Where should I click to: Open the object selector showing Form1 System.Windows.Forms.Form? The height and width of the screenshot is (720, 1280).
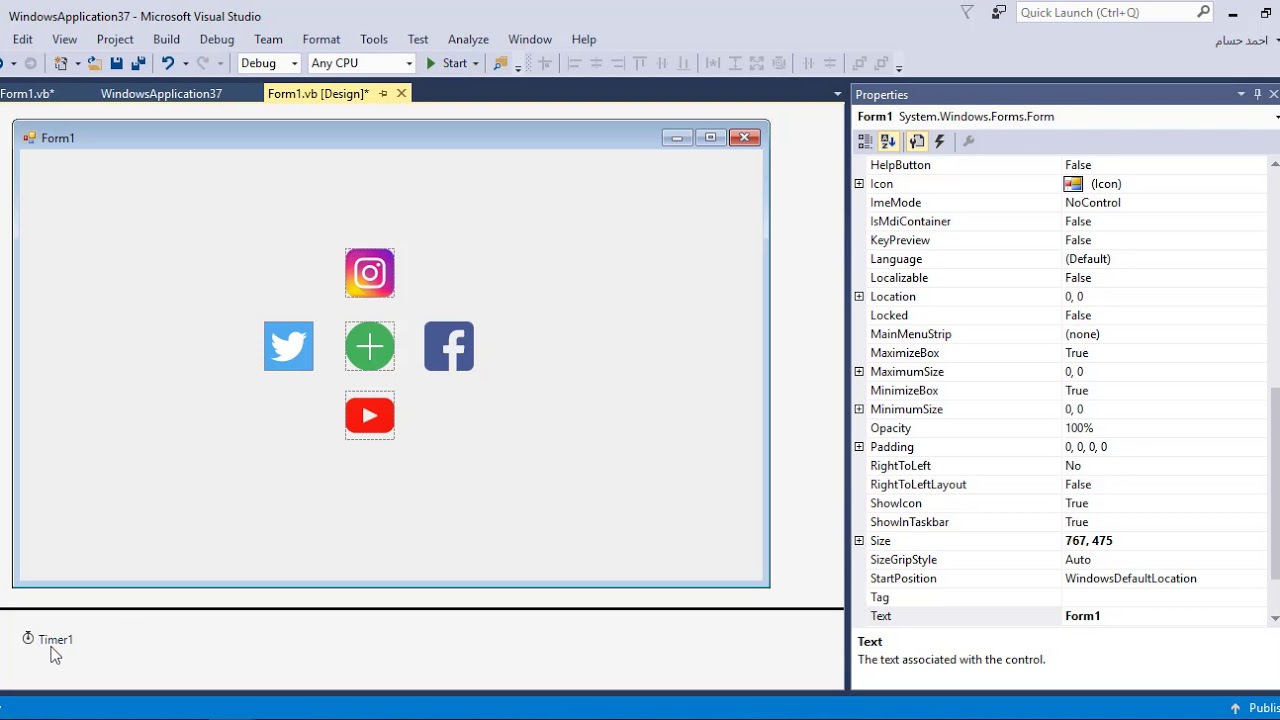tap(1066, 117)
